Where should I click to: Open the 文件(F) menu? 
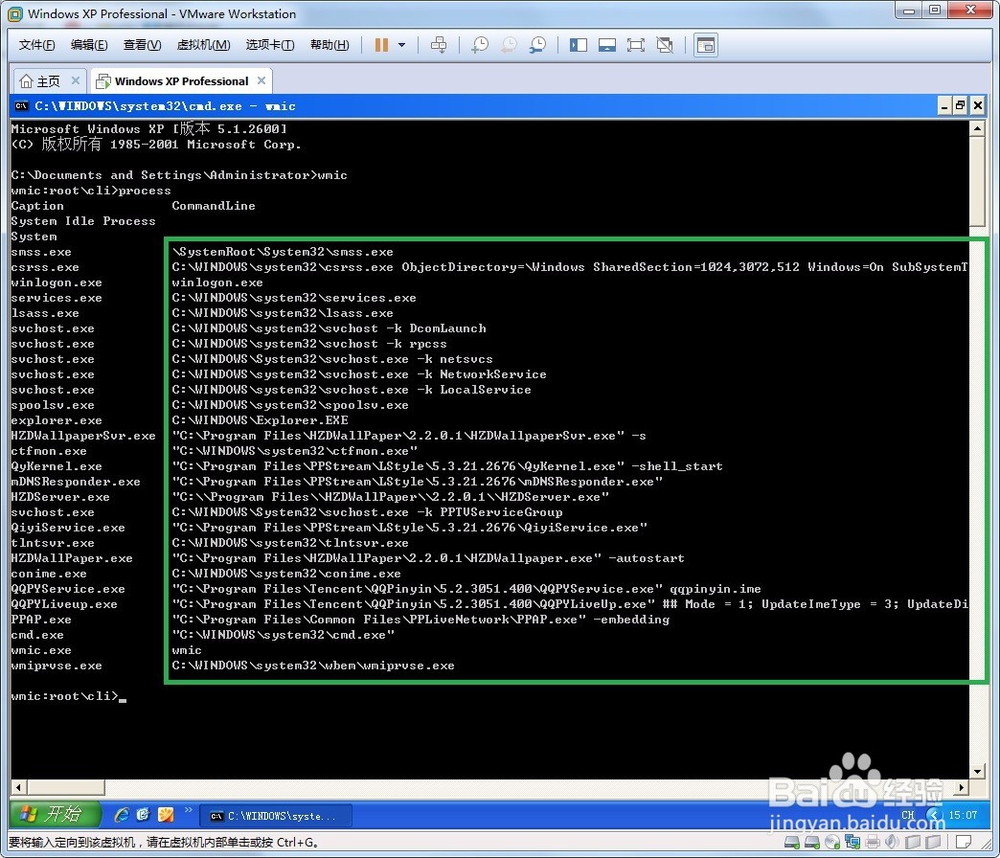36,45
